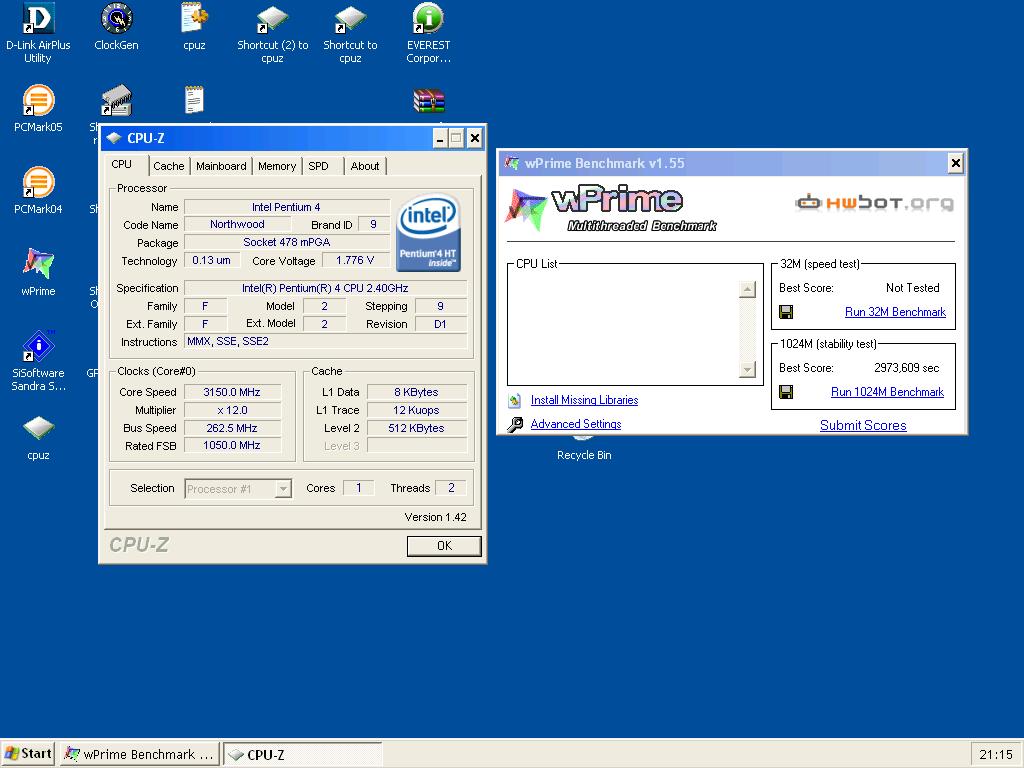The width and height of the screenshot is (1024, 768).
Task: Open the cpuz chip icon at the bottom of the left desktop column
Action: pos(38,429)
